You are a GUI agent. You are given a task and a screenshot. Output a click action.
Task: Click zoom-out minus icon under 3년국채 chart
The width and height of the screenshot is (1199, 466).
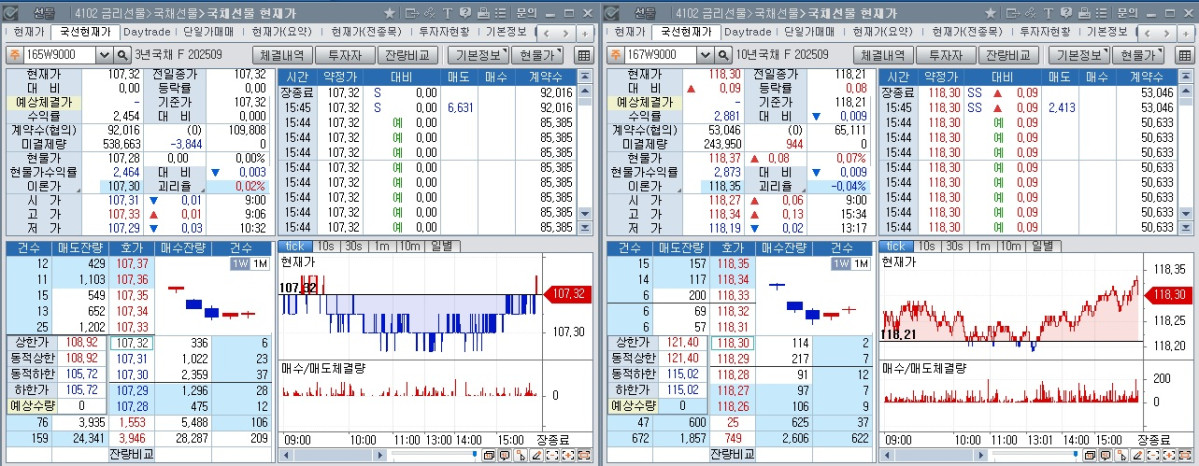[552, 455]
